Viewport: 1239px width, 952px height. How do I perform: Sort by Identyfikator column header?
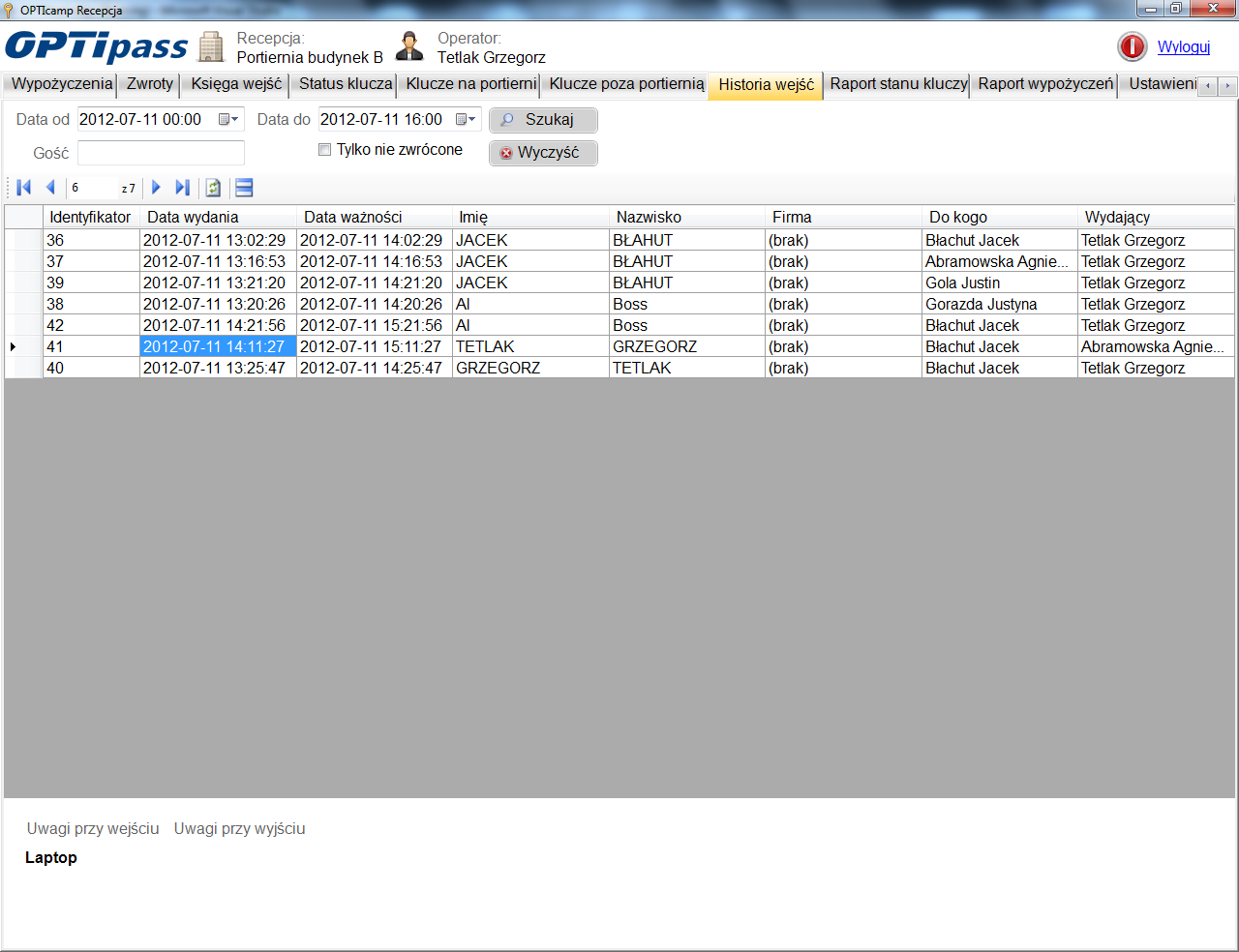tap(90, 217)
